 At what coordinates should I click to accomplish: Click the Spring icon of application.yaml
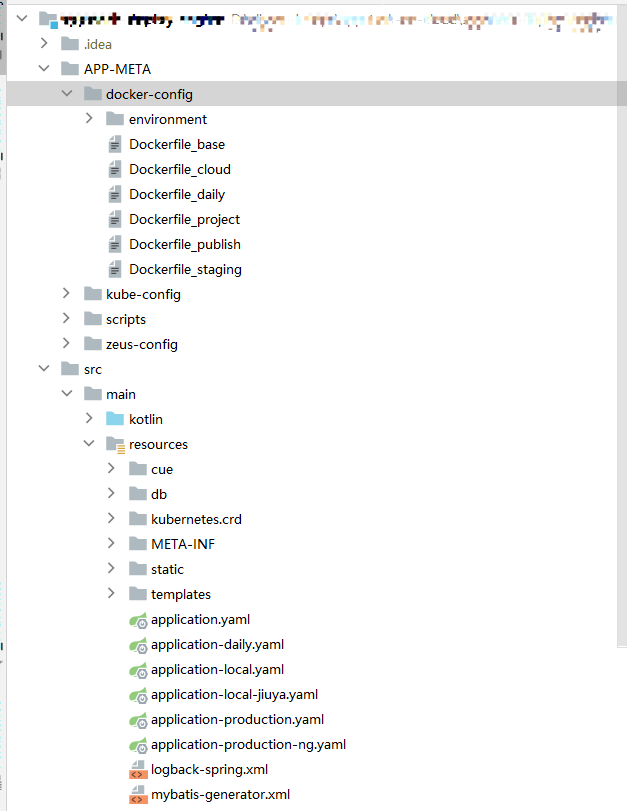click(138, 620)
